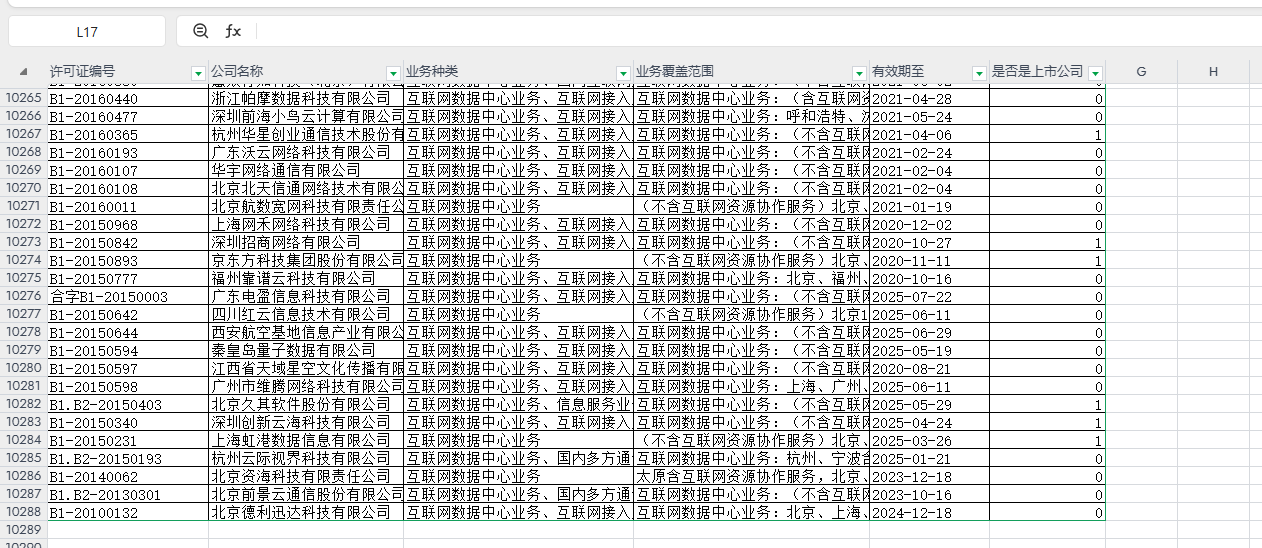Image resolution: width=1262 pixels, height=548 pixels.
Task: Select column H header
Action: [1213, 72]
